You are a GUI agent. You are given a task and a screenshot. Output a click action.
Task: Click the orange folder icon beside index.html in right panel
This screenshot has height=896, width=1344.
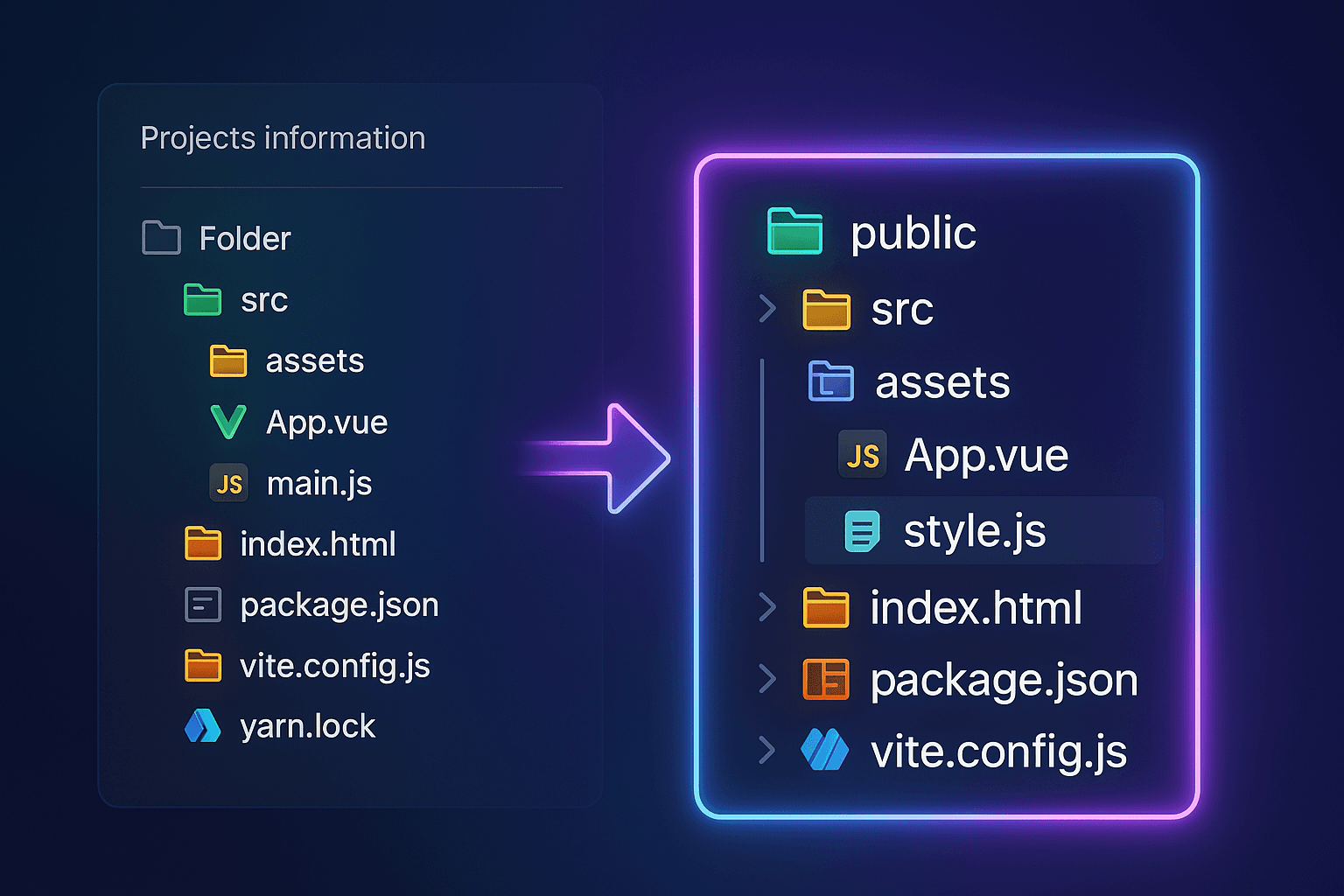pyautogui.click(x=826, y=608)
